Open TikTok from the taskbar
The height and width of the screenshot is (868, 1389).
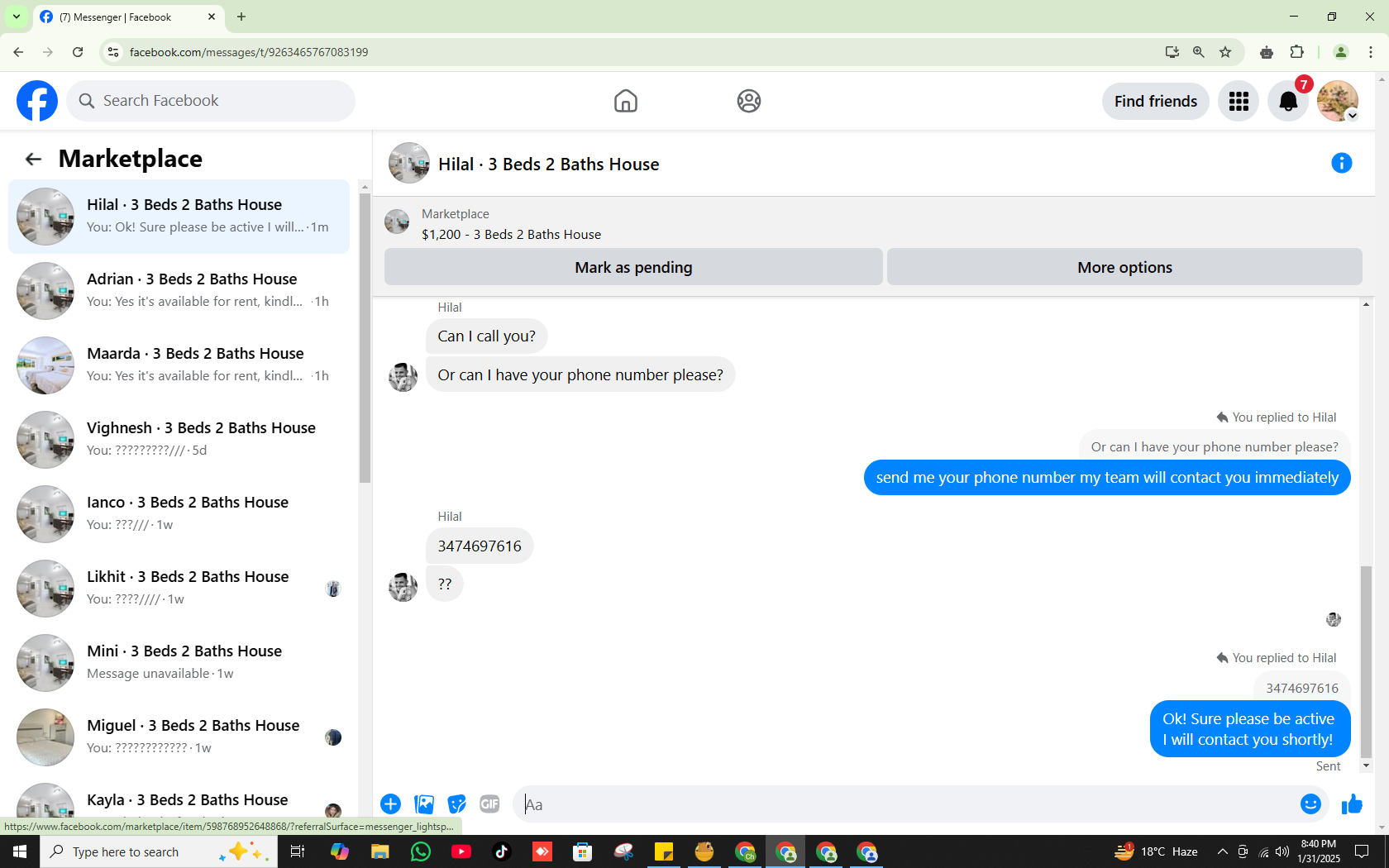pos(502,851)
